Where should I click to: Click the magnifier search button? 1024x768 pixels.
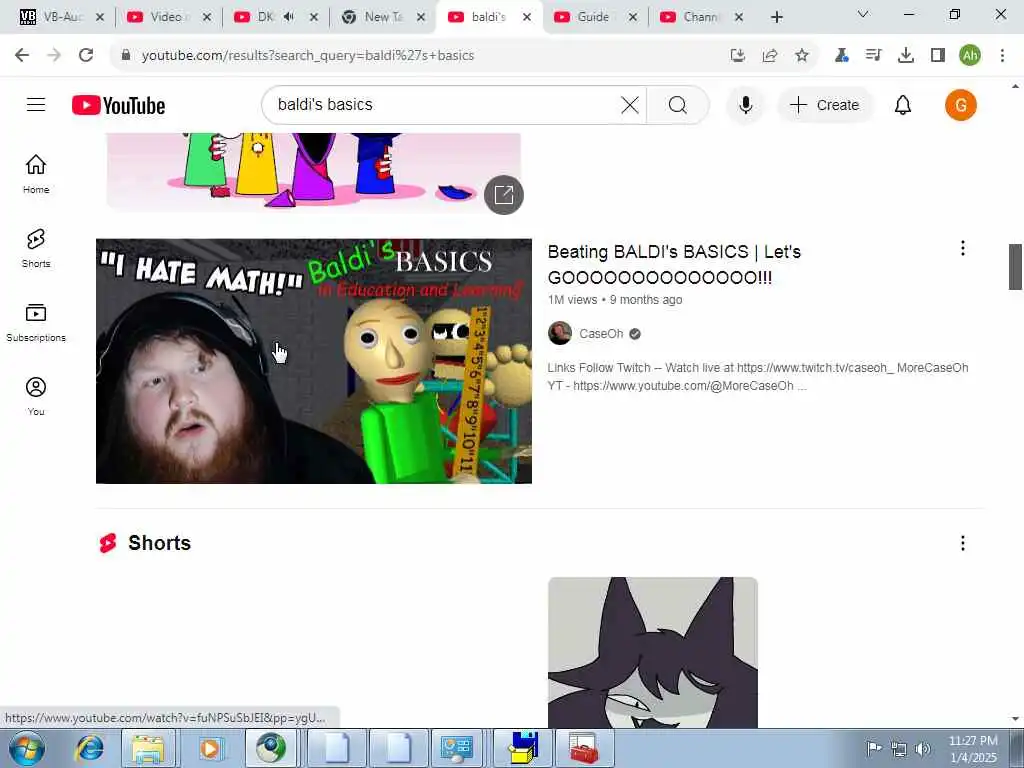click(677, 104)
